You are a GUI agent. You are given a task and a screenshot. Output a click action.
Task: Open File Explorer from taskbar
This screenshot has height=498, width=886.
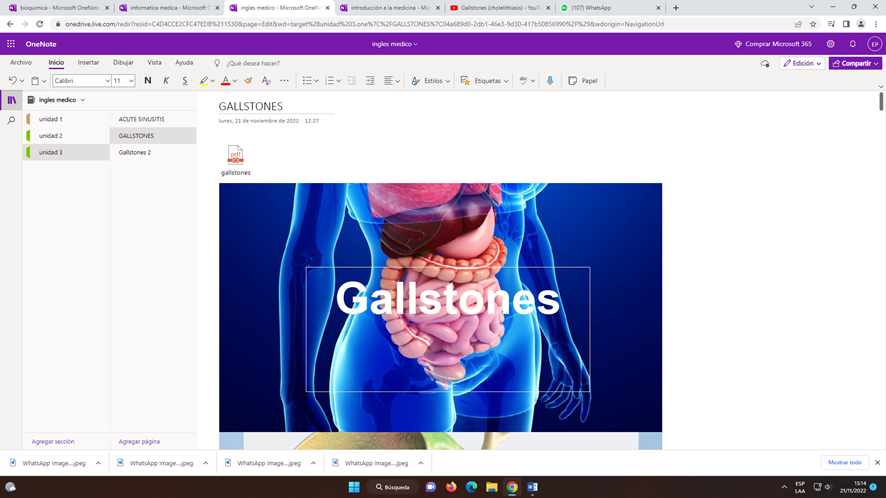coord(492,487)
